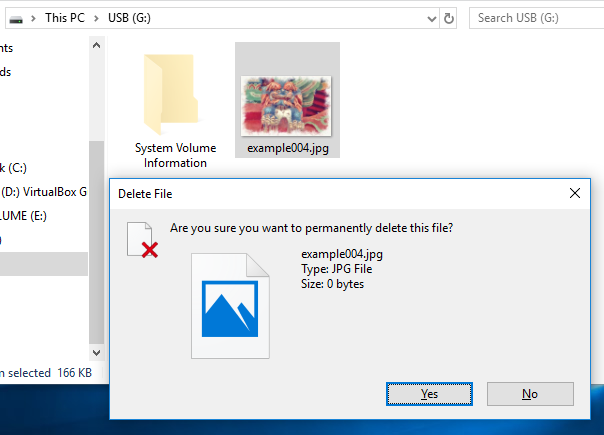Expand chevron after This PC breadcrumb
This screenshot has width=604, height=435.
click(x=96, y=18)
